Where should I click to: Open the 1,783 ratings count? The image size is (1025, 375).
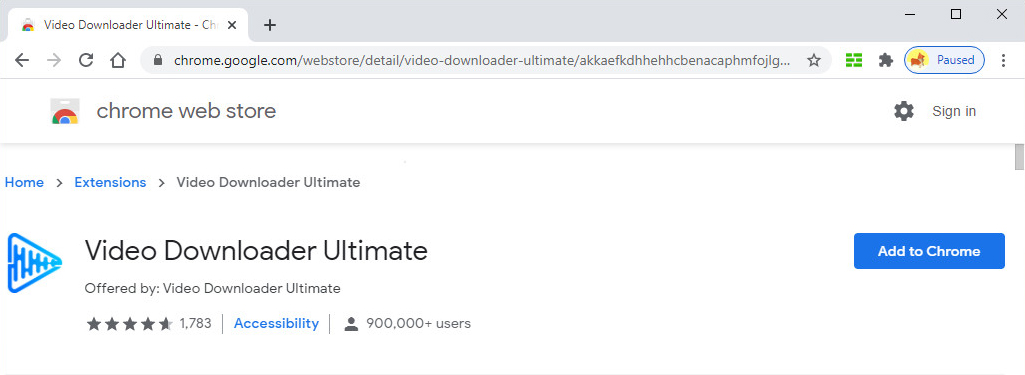[195, 323]
